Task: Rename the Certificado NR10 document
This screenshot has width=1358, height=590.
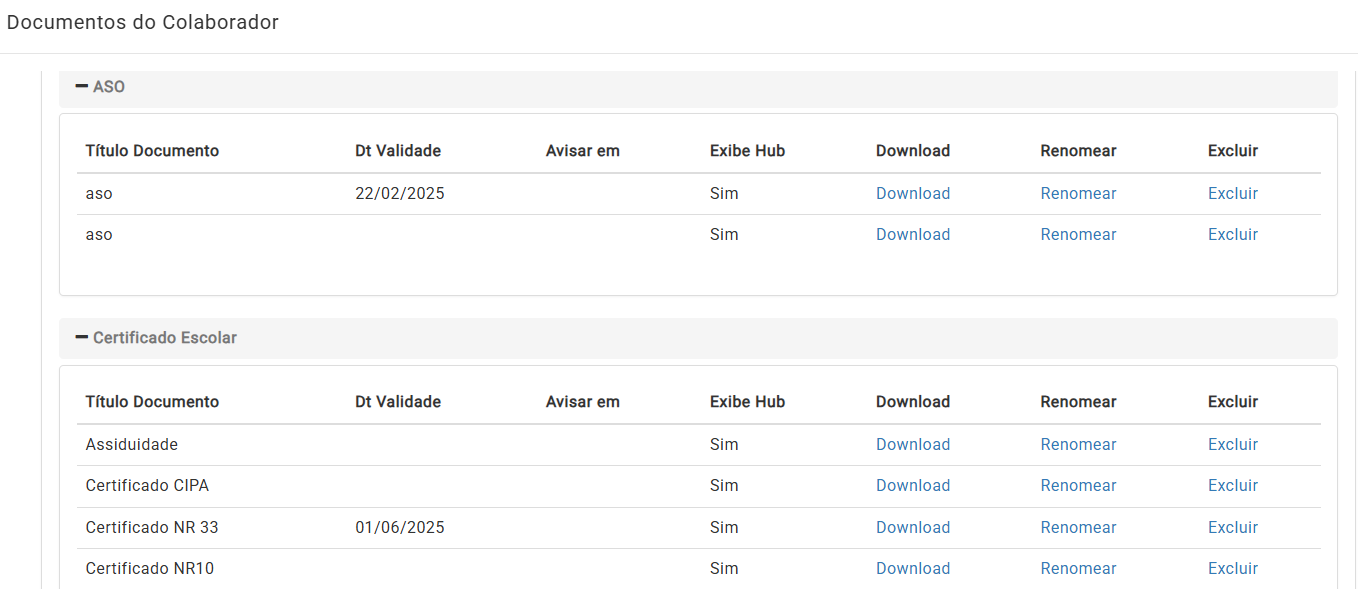Action: (x=1078, y=569)
